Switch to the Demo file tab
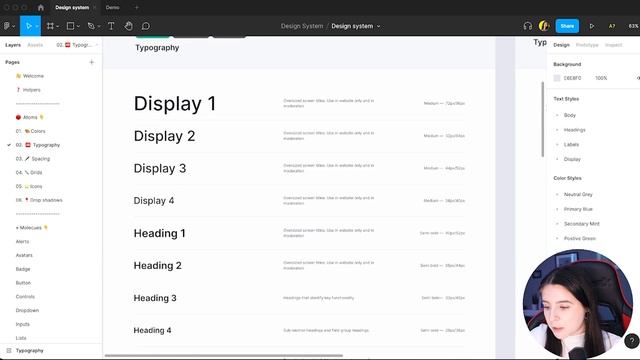The width and height of the screenshot is (640, 360). point(112,7)
